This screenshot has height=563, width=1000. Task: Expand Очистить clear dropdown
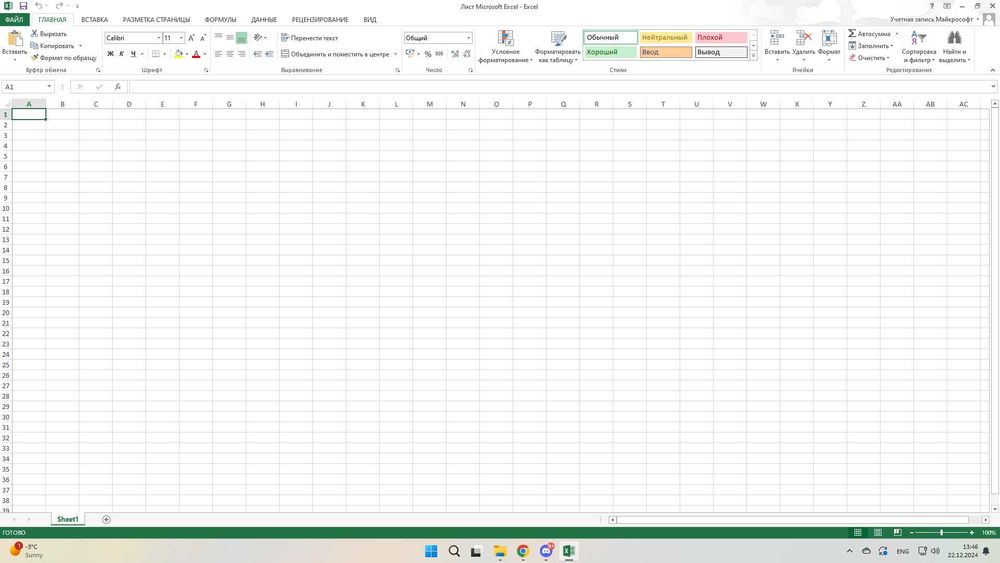(888, 58)
